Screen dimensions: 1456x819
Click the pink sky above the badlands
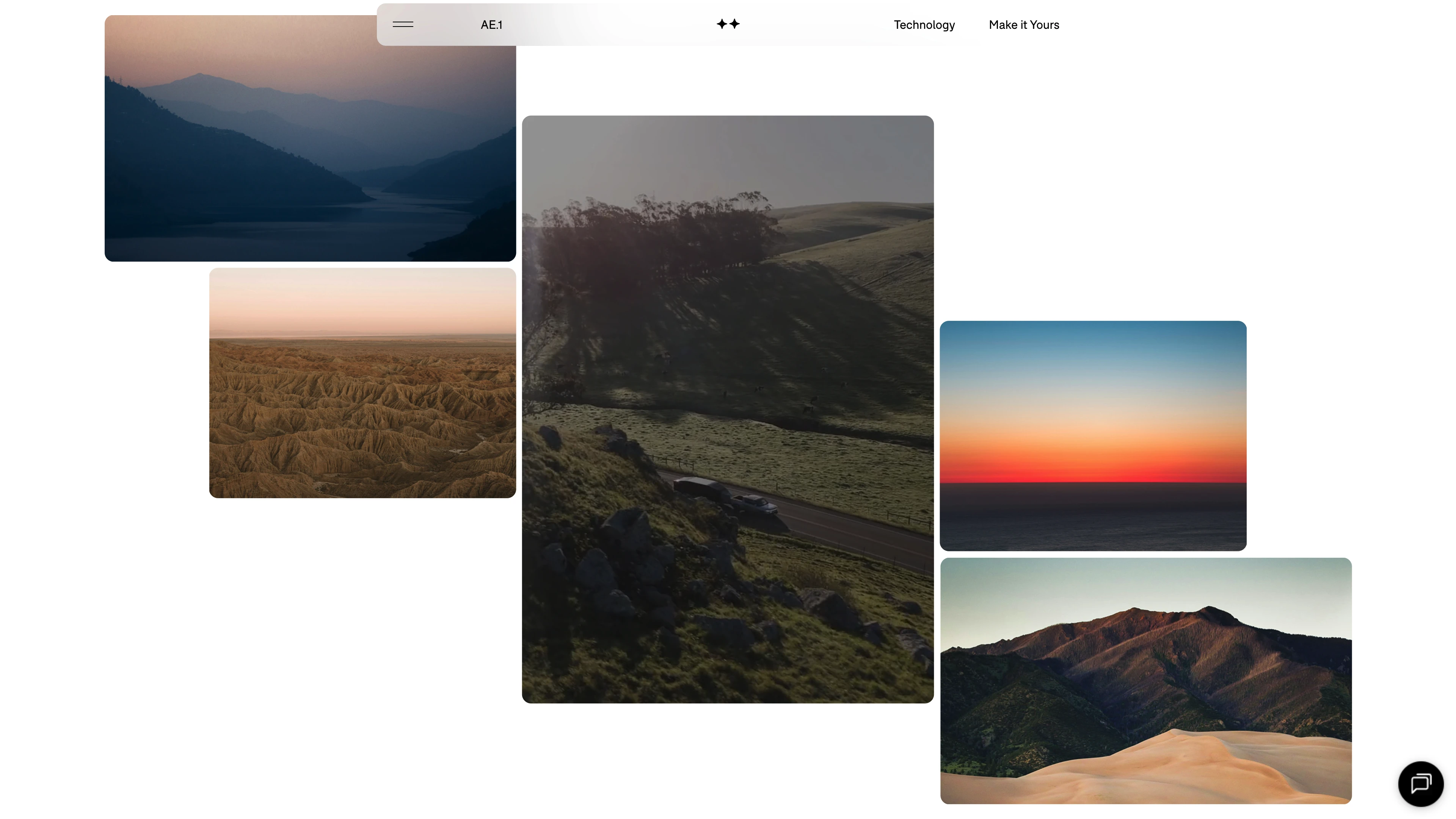pos(362,300)
